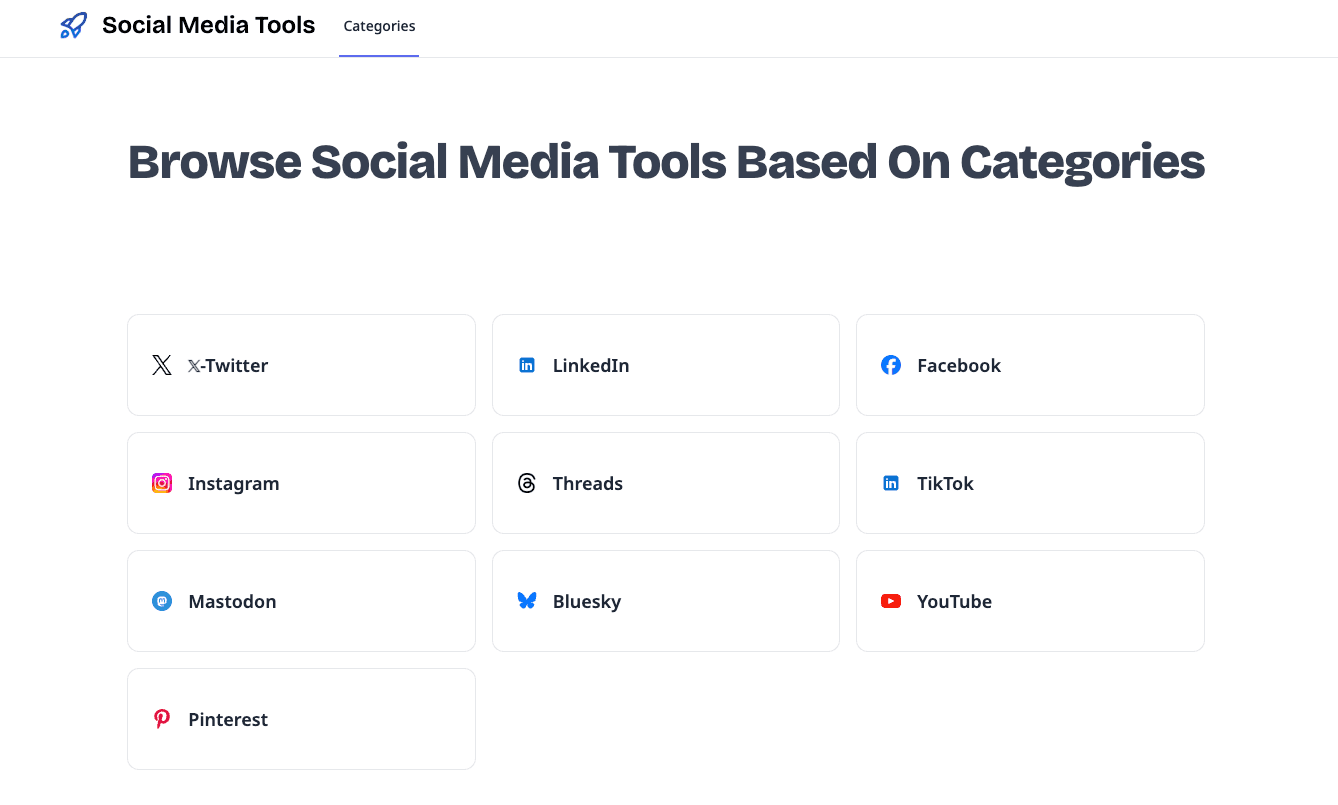Open the Threads category card

click(665, 483)
